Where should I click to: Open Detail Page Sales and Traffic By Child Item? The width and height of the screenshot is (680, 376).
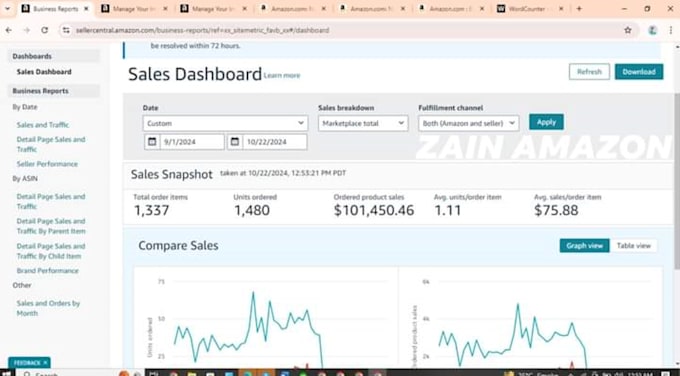coord(51,251)
